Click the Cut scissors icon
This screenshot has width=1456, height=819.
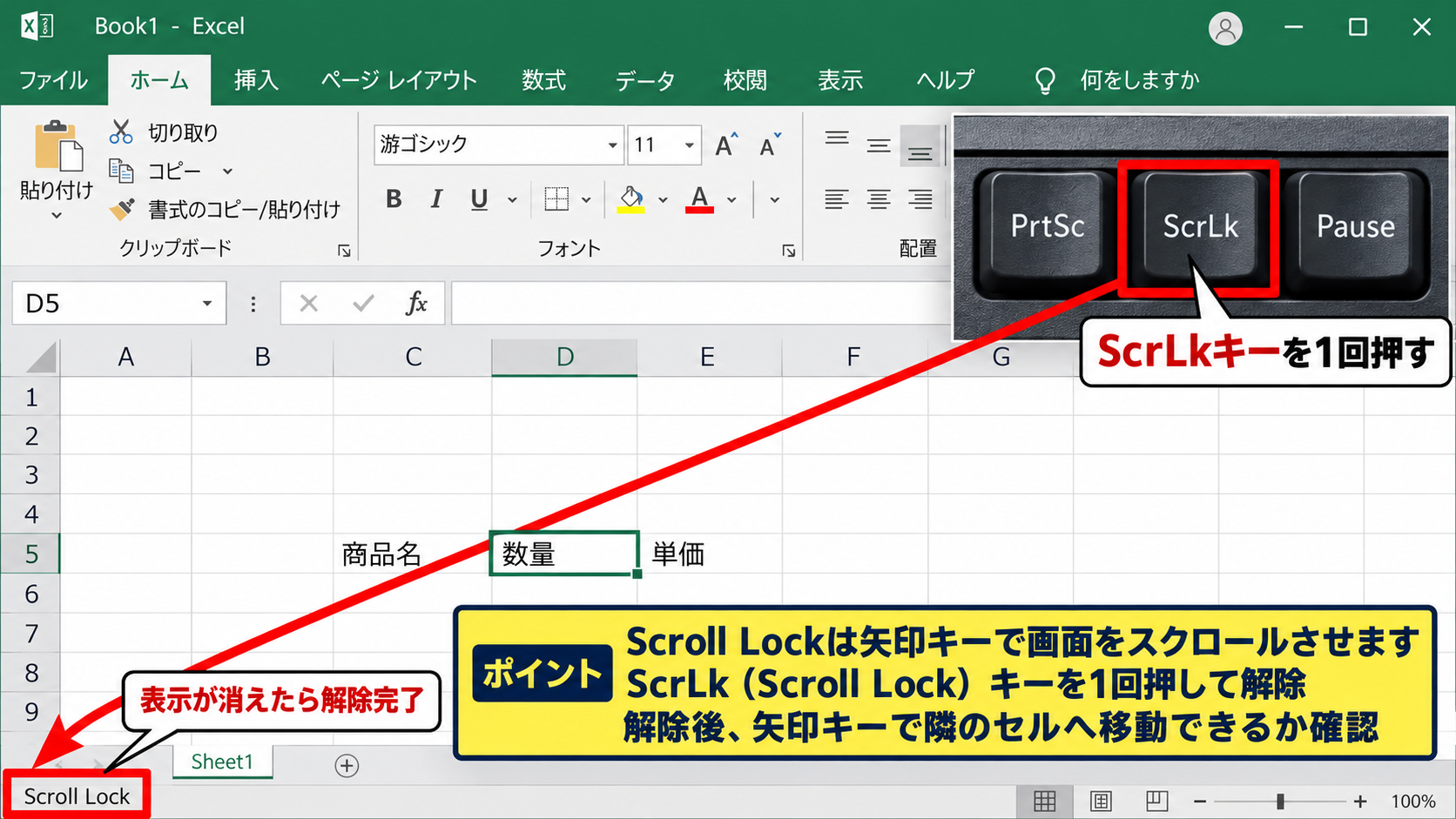(x=121, y=132)
